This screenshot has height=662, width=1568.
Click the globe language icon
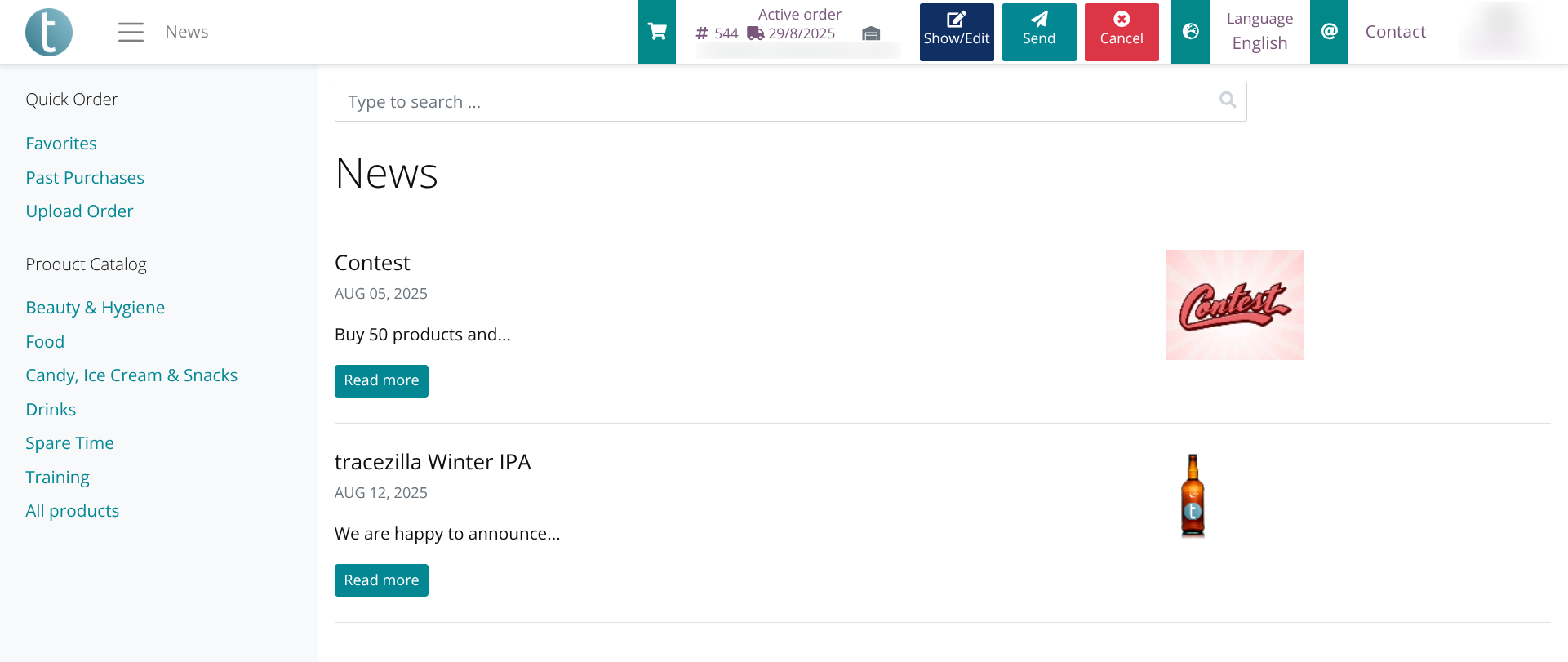(x=1191, y=32)
